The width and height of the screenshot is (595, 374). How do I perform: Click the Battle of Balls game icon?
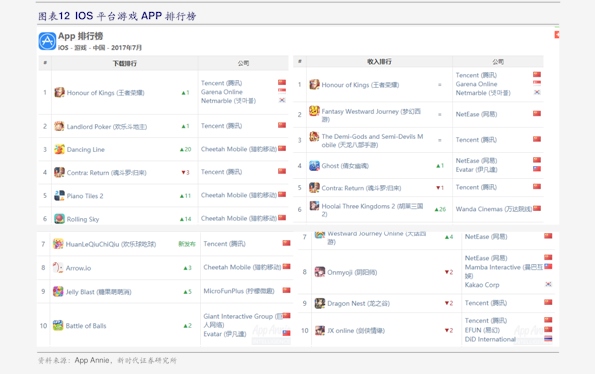pyautogui.click(x=58, y=325)
